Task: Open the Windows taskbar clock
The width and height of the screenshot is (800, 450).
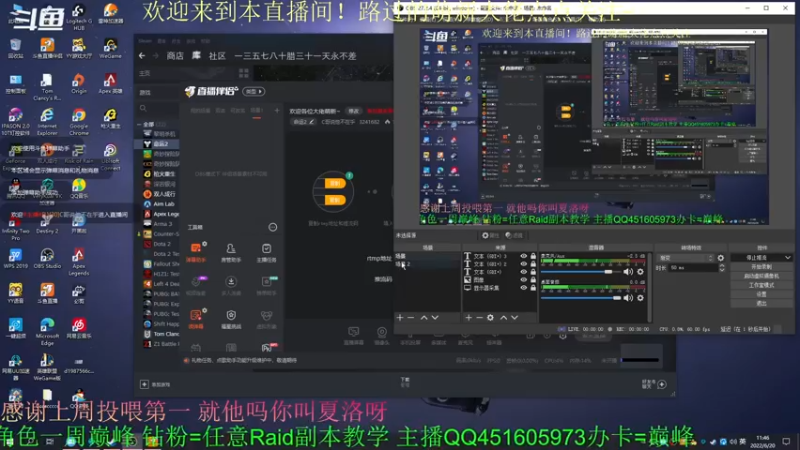Action: [x=763, y=441]
